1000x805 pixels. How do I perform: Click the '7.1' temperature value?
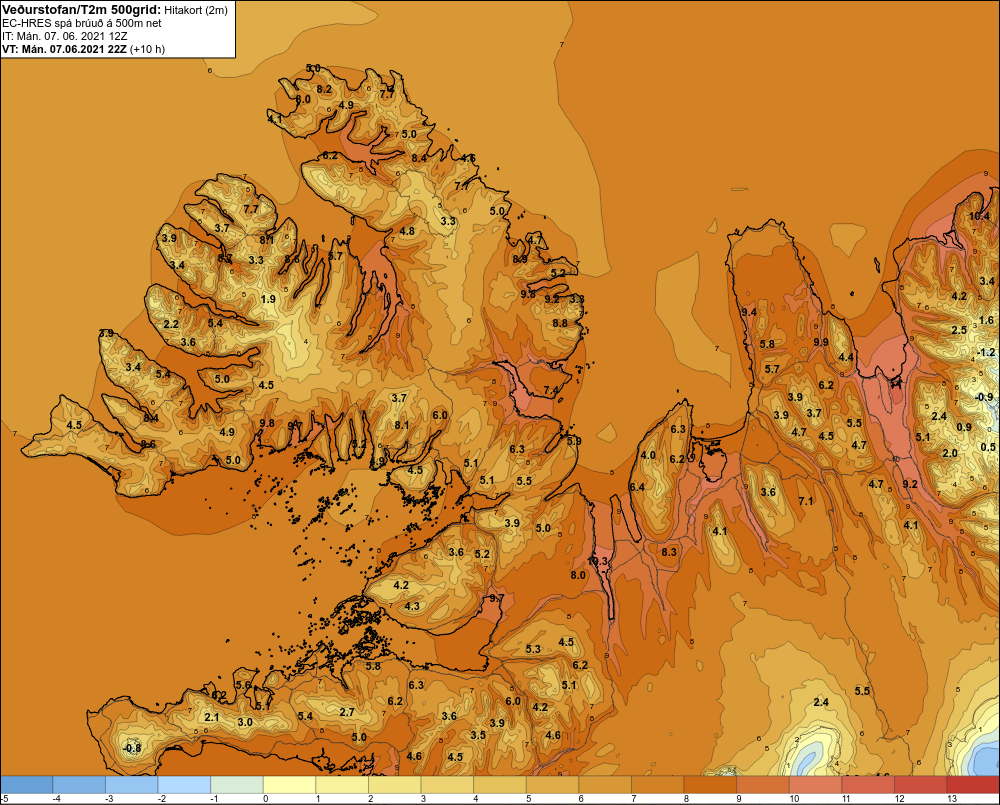point(806,501)
